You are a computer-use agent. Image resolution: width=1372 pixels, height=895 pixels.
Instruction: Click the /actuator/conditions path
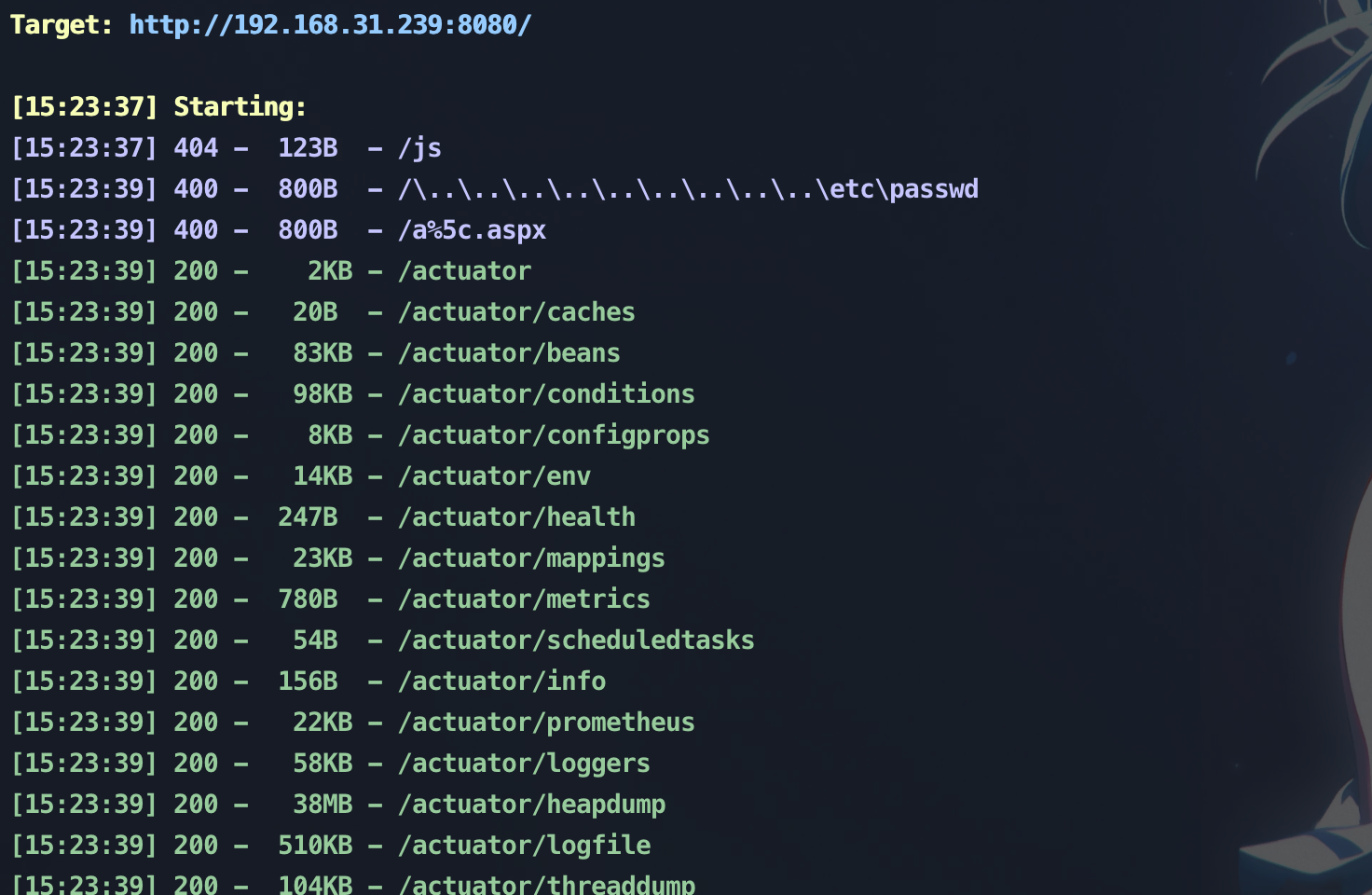[x=546, y=394]
